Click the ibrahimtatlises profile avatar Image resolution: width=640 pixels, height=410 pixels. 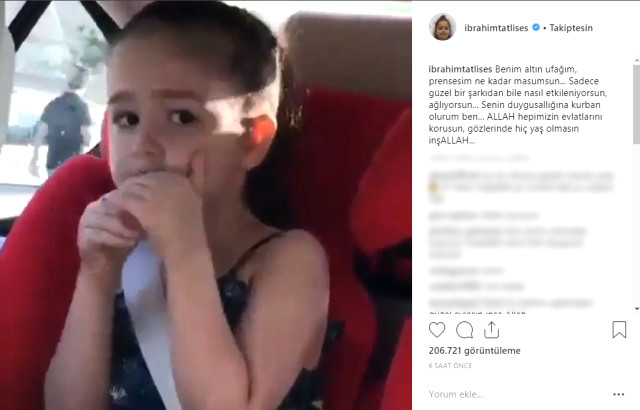coord(442,27)
